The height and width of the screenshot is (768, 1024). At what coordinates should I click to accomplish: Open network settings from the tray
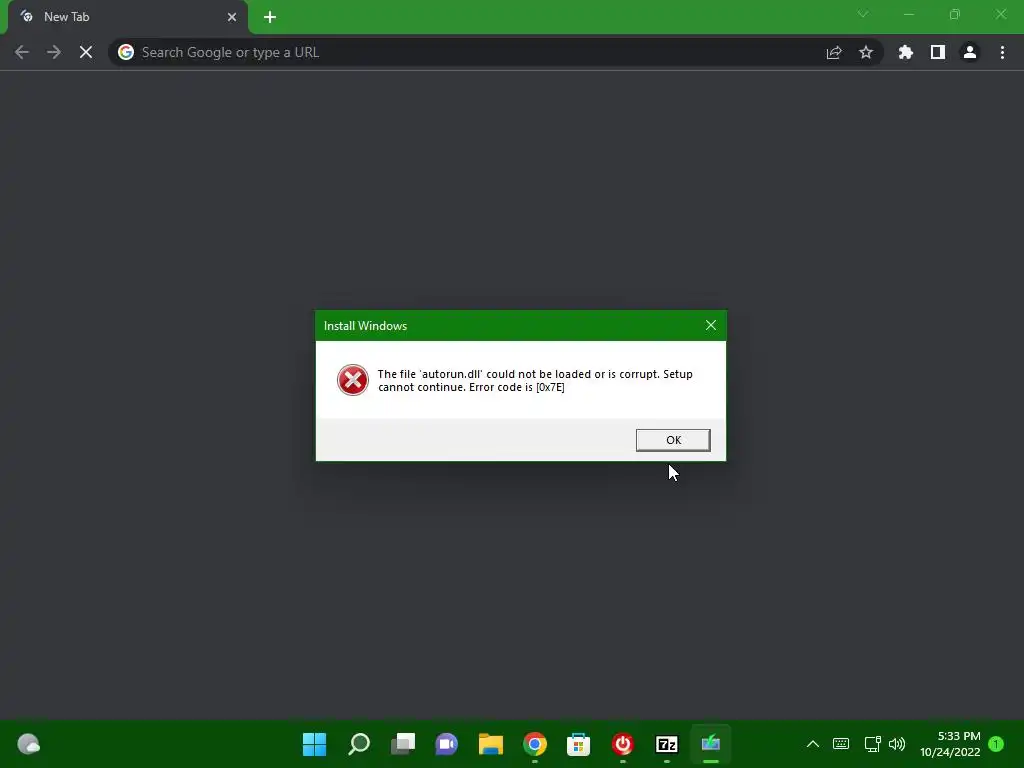click(872, 744)
